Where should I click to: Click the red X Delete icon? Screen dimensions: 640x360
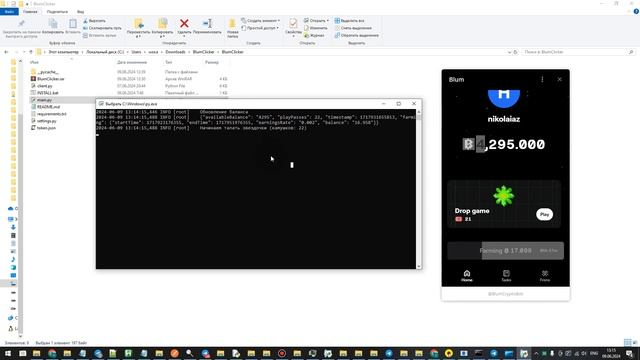[x=184, y=24]
